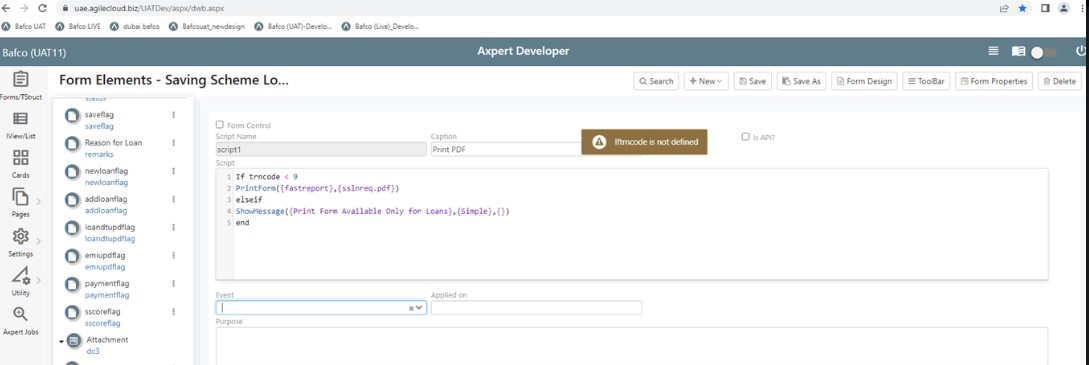Select the sscoreflag field icon
The height and width of the screenshot is (365, 1089).
point(72,313)
